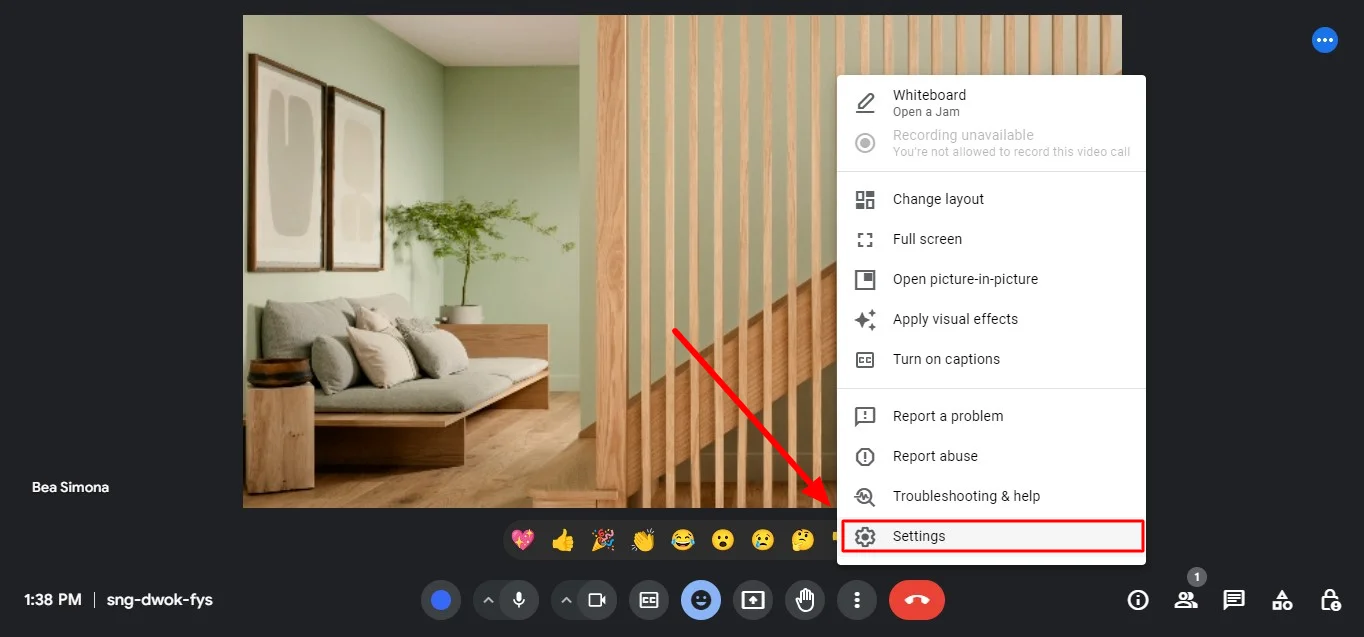
Task: Mute the microphone
Action: [516, 599]
